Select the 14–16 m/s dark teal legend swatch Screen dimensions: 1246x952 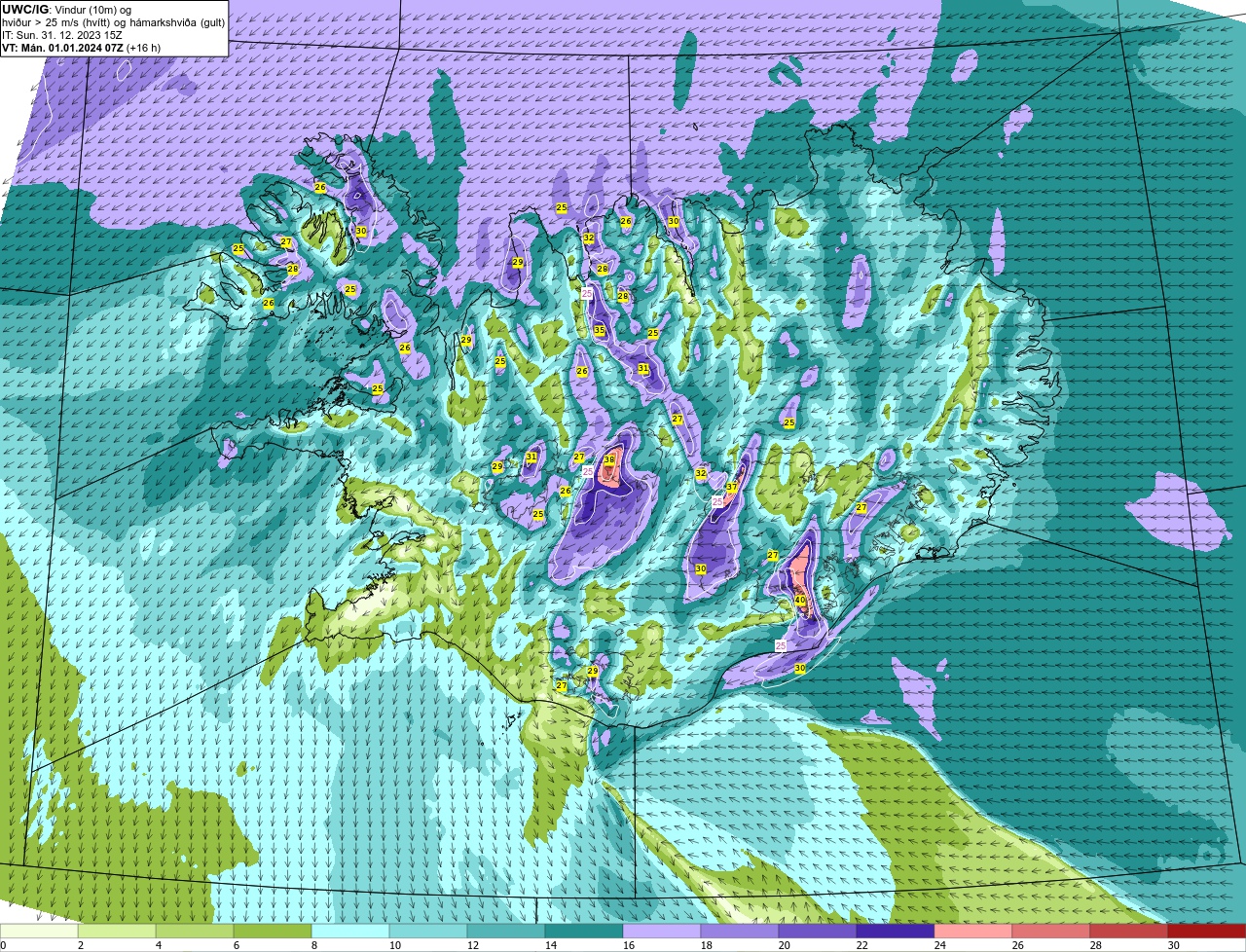pos(584,931)
